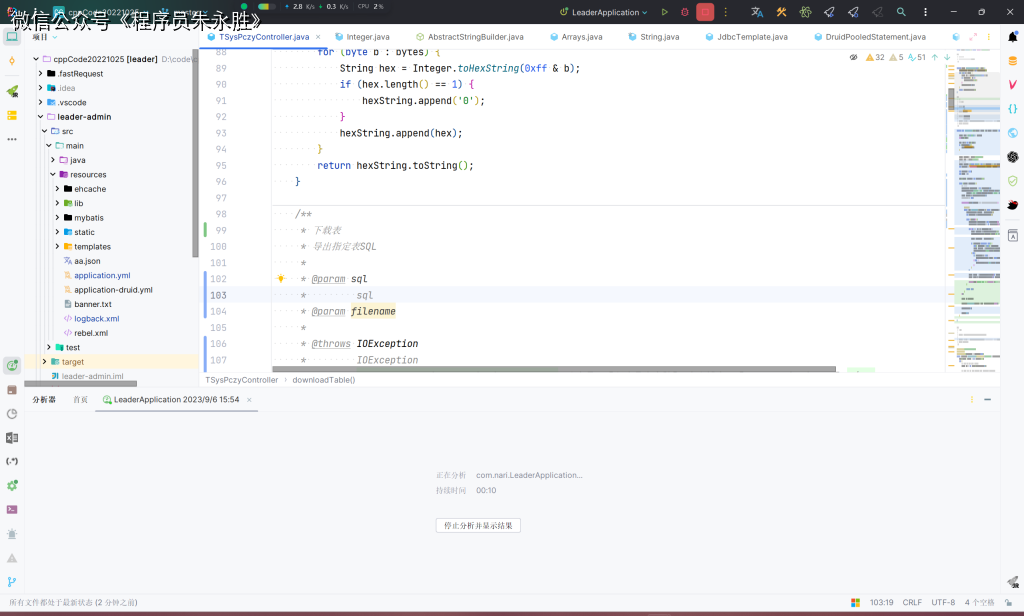Viewport: 1024px width, 616px height.
Task: Click the 4 个空格 indent setting
Action: coord(979,602)
